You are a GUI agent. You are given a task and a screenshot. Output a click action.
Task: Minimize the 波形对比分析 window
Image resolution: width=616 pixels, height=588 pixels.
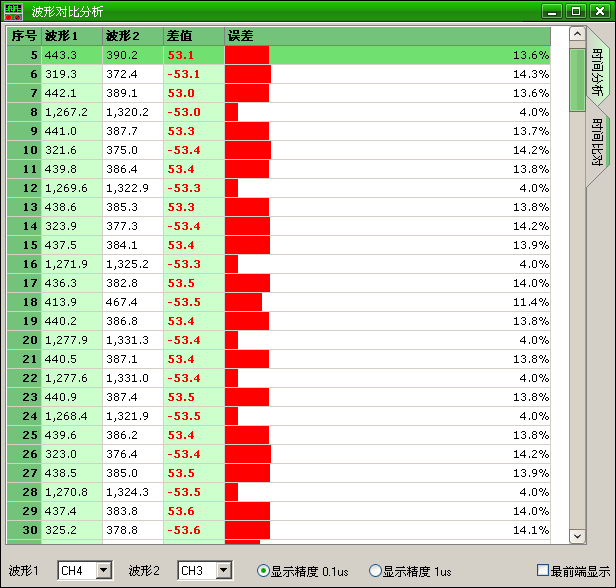point(553,11)
